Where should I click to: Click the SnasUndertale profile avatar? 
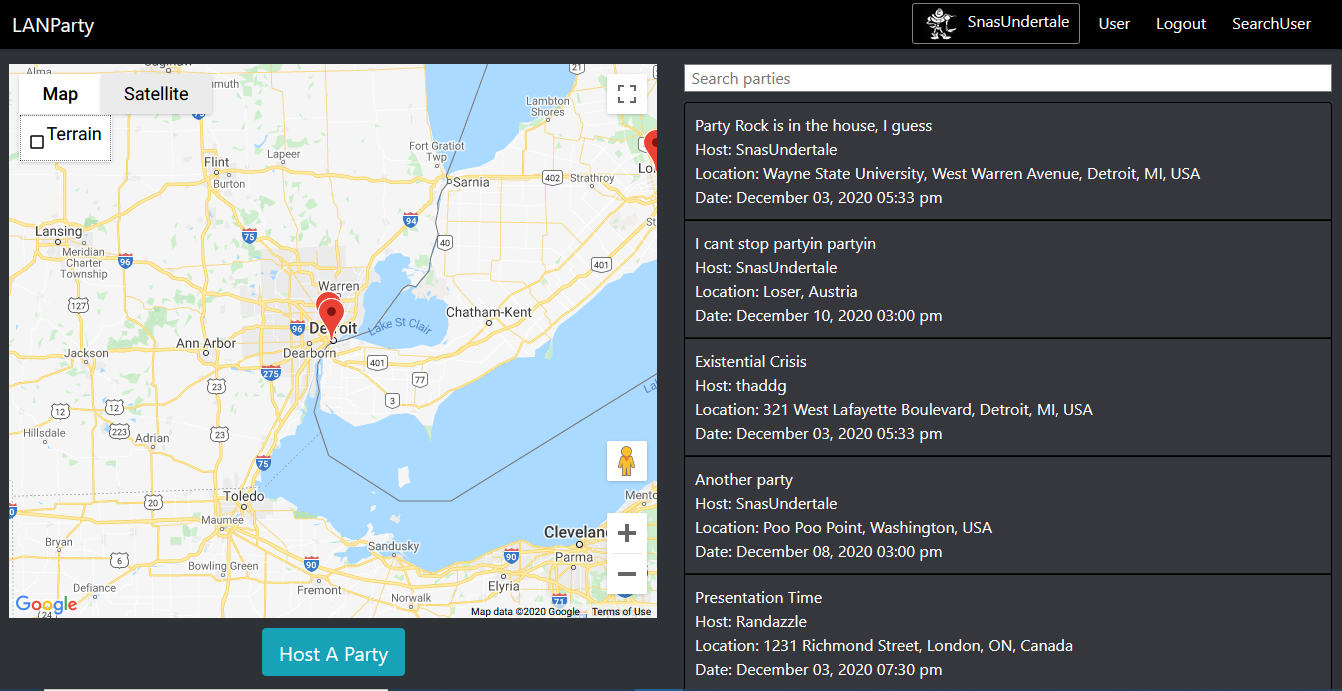941,23
